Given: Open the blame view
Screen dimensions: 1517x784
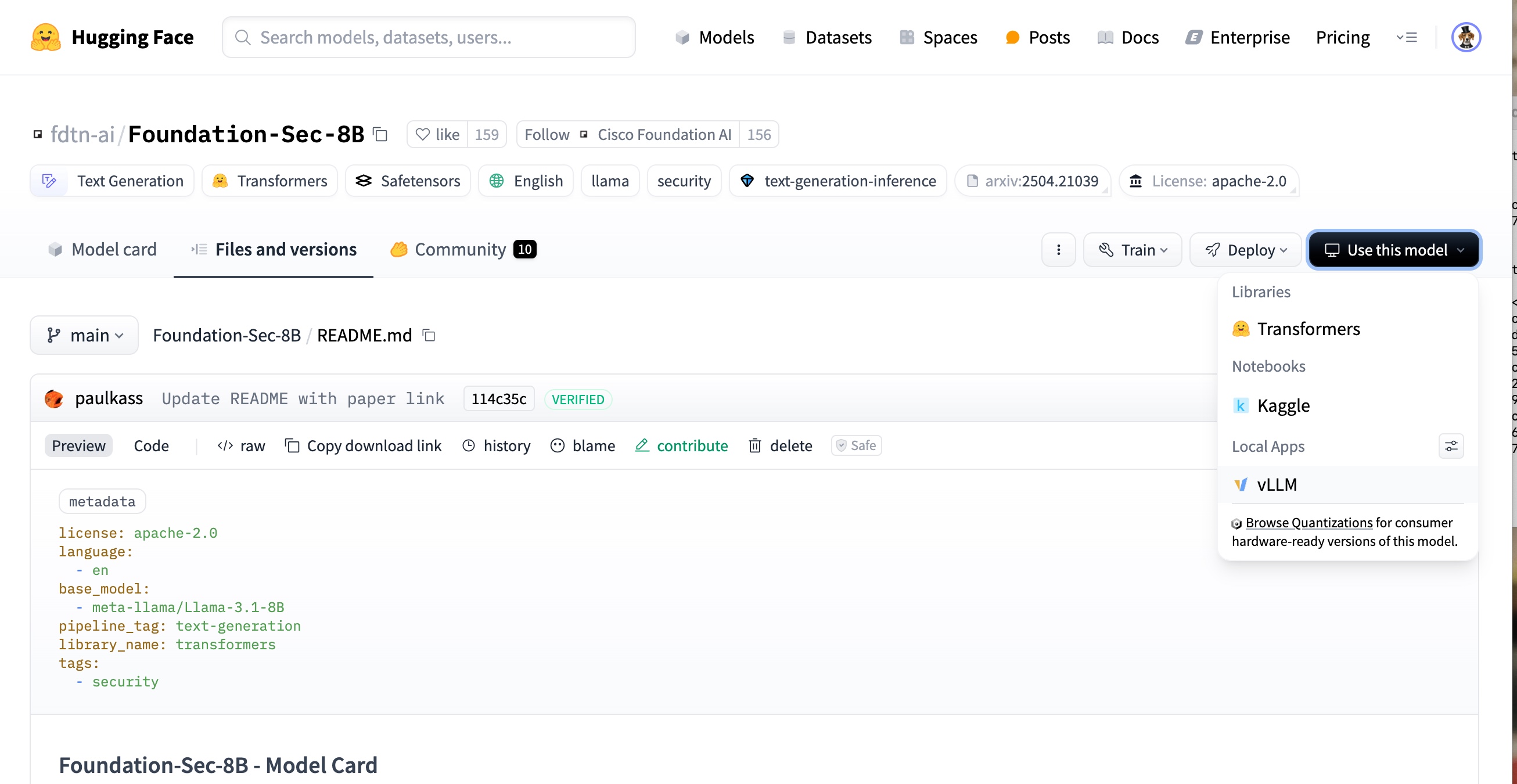Looking at the screenshot, I should click(583, 446).
